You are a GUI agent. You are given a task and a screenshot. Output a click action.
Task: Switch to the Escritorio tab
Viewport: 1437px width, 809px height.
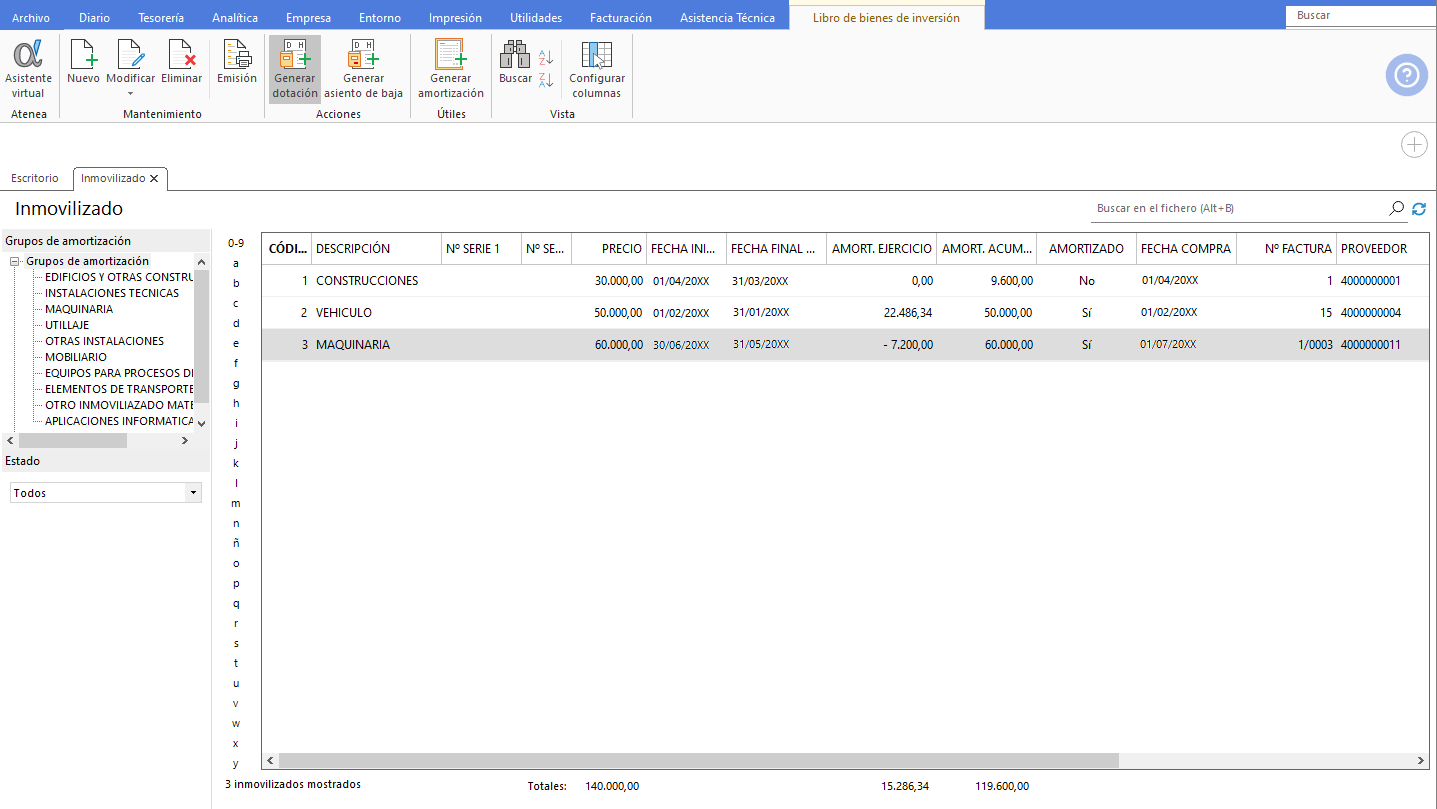click(35, 178)
